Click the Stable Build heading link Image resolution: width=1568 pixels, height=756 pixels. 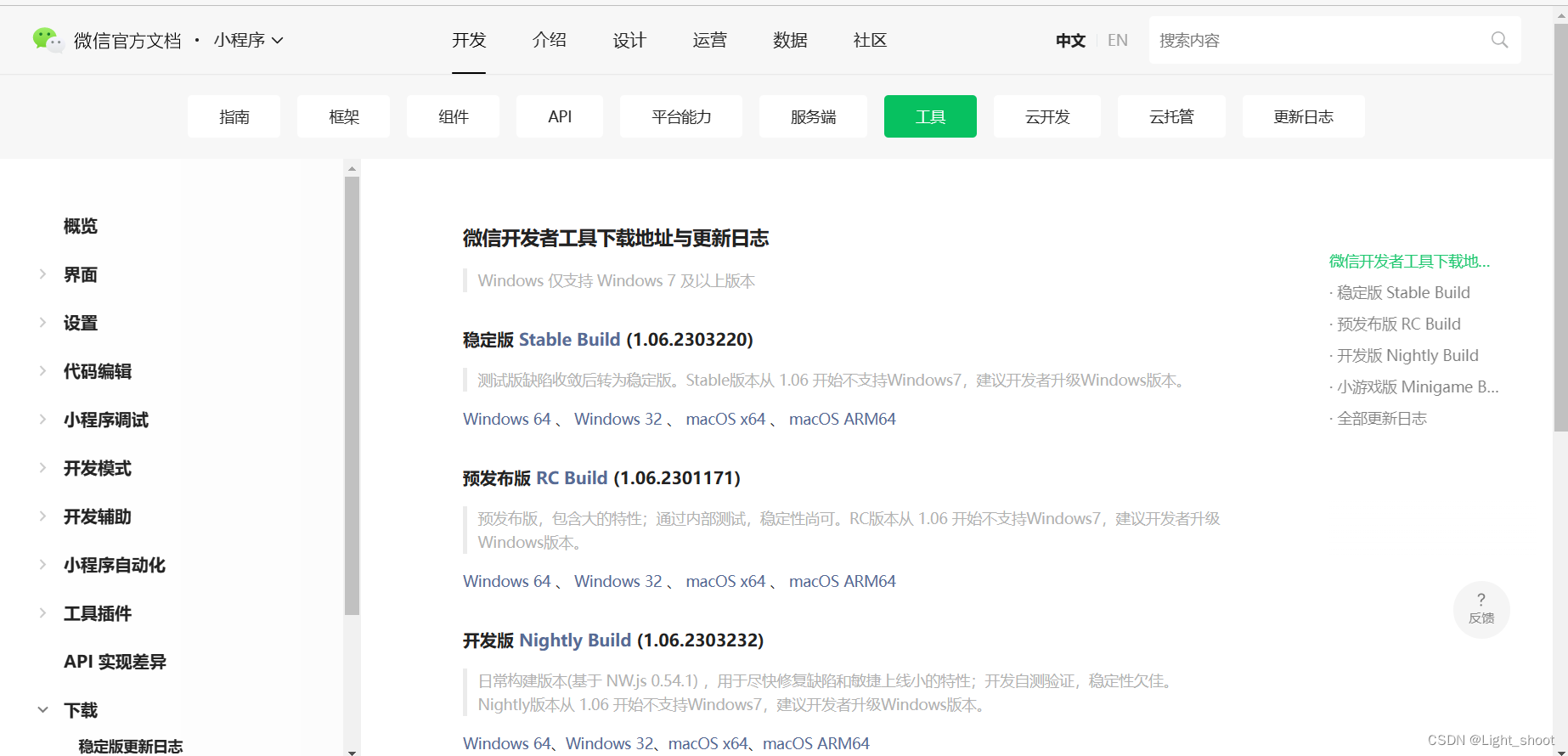(569, 339)
